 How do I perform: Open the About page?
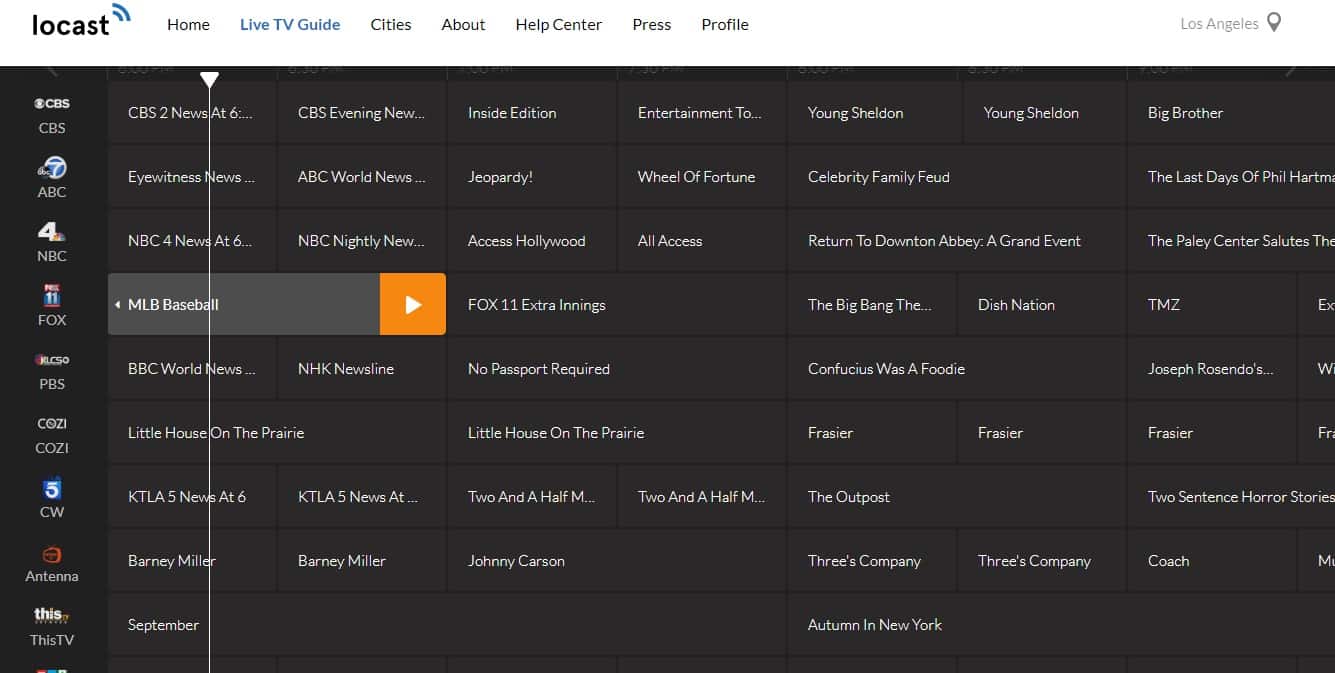(463, 25)
